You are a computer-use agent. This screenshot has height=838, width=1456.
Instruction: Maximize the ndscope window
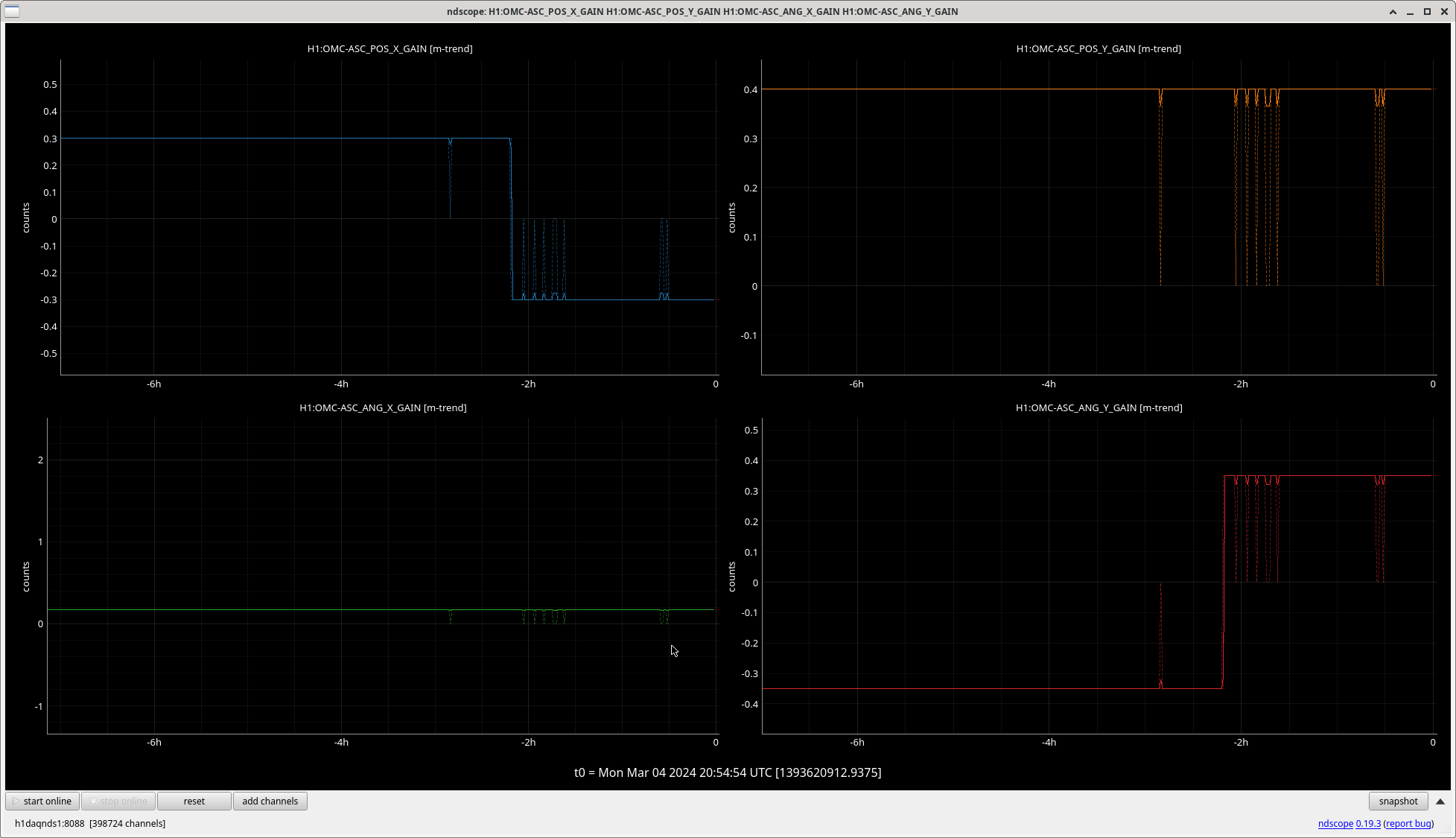point(1427,11)
